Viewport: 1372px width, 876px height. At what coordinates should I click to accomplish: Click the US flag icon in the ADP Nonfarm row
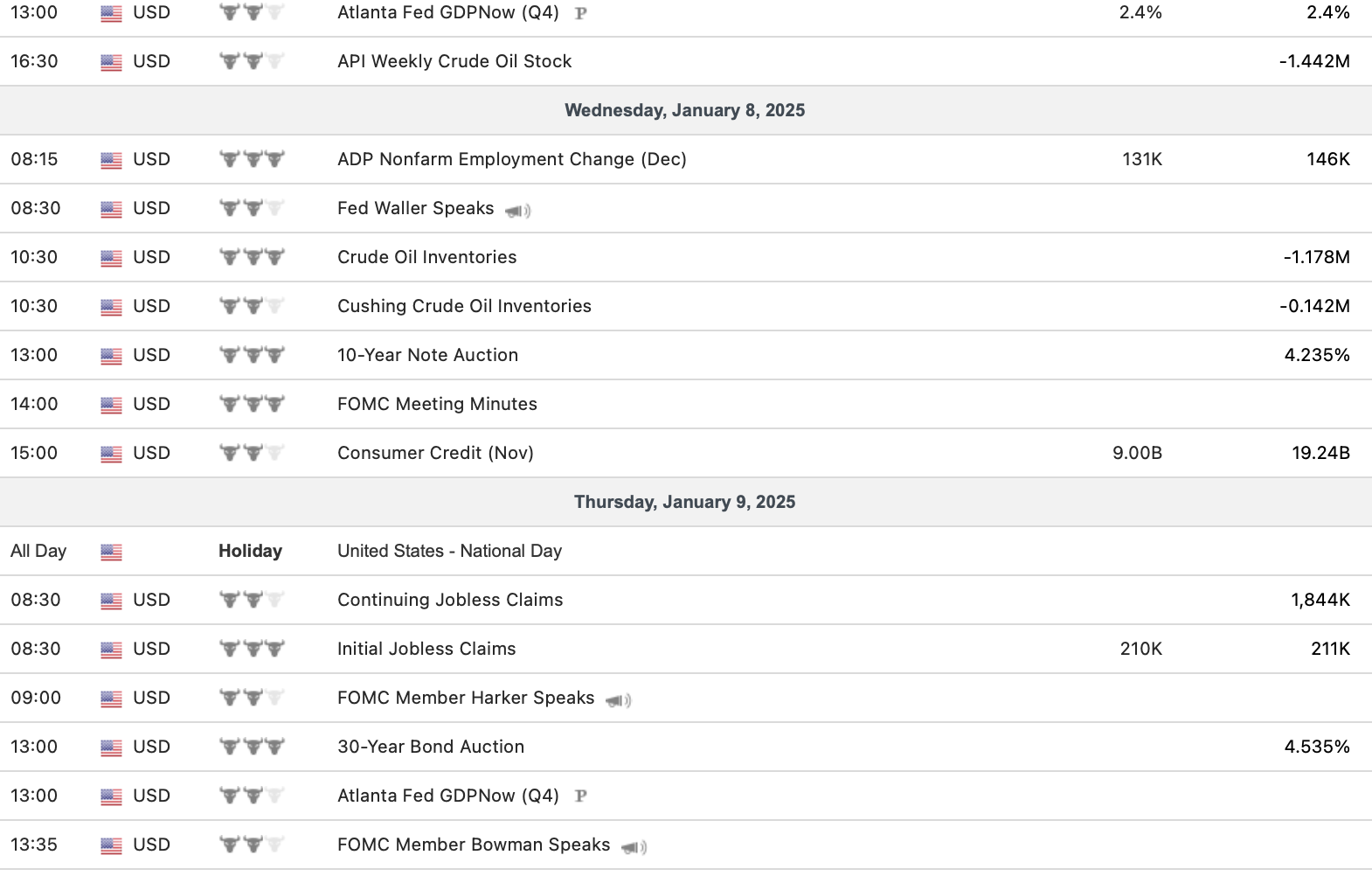click(111, 160)
